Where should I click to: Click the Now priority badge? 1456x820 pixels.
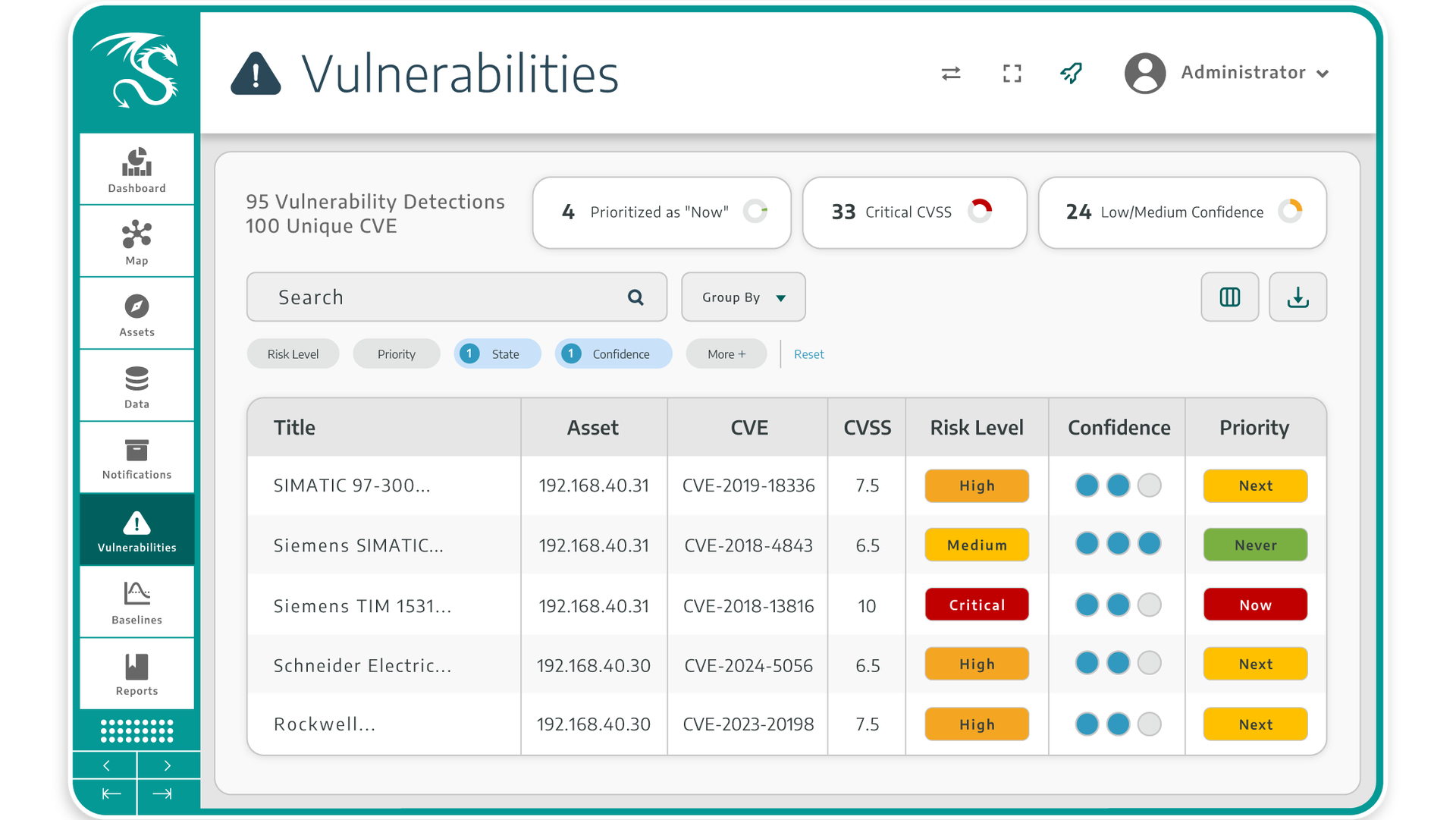(x=1255, y=605)
